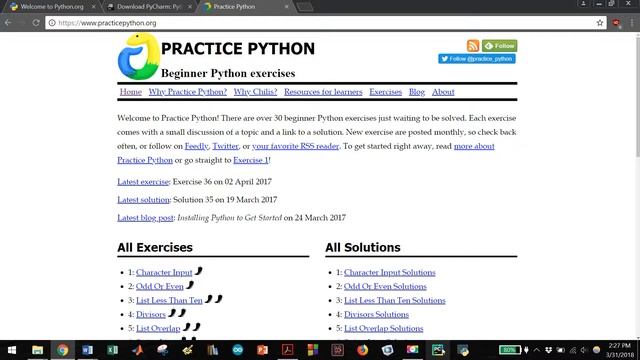Open the Odd Or Even exercise
This screenshot has height=360, width=640.
pyautogui.click(x=160, y=287)
